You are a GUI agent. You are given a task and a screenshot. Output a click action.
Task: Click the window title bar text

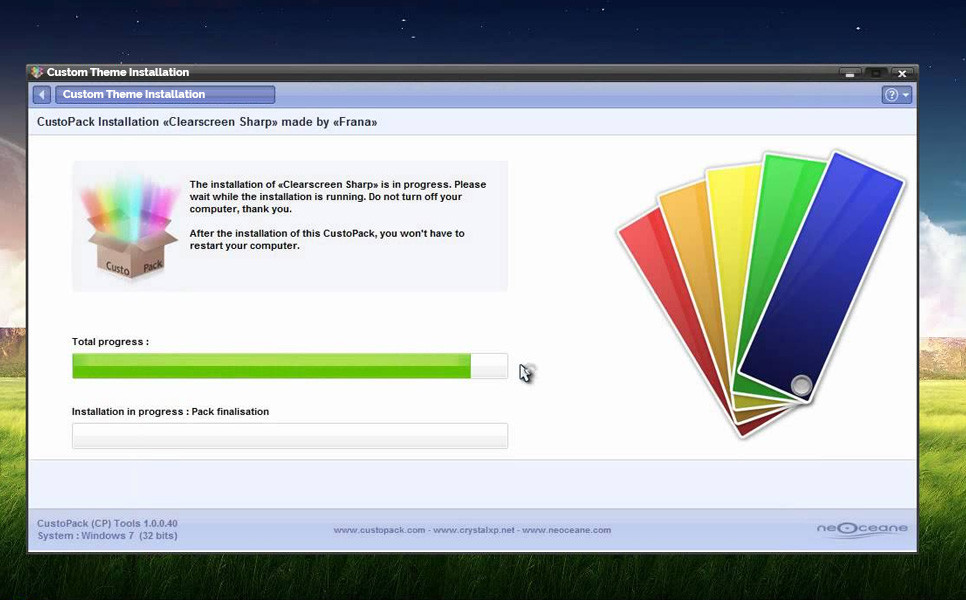tap(118, 72)
